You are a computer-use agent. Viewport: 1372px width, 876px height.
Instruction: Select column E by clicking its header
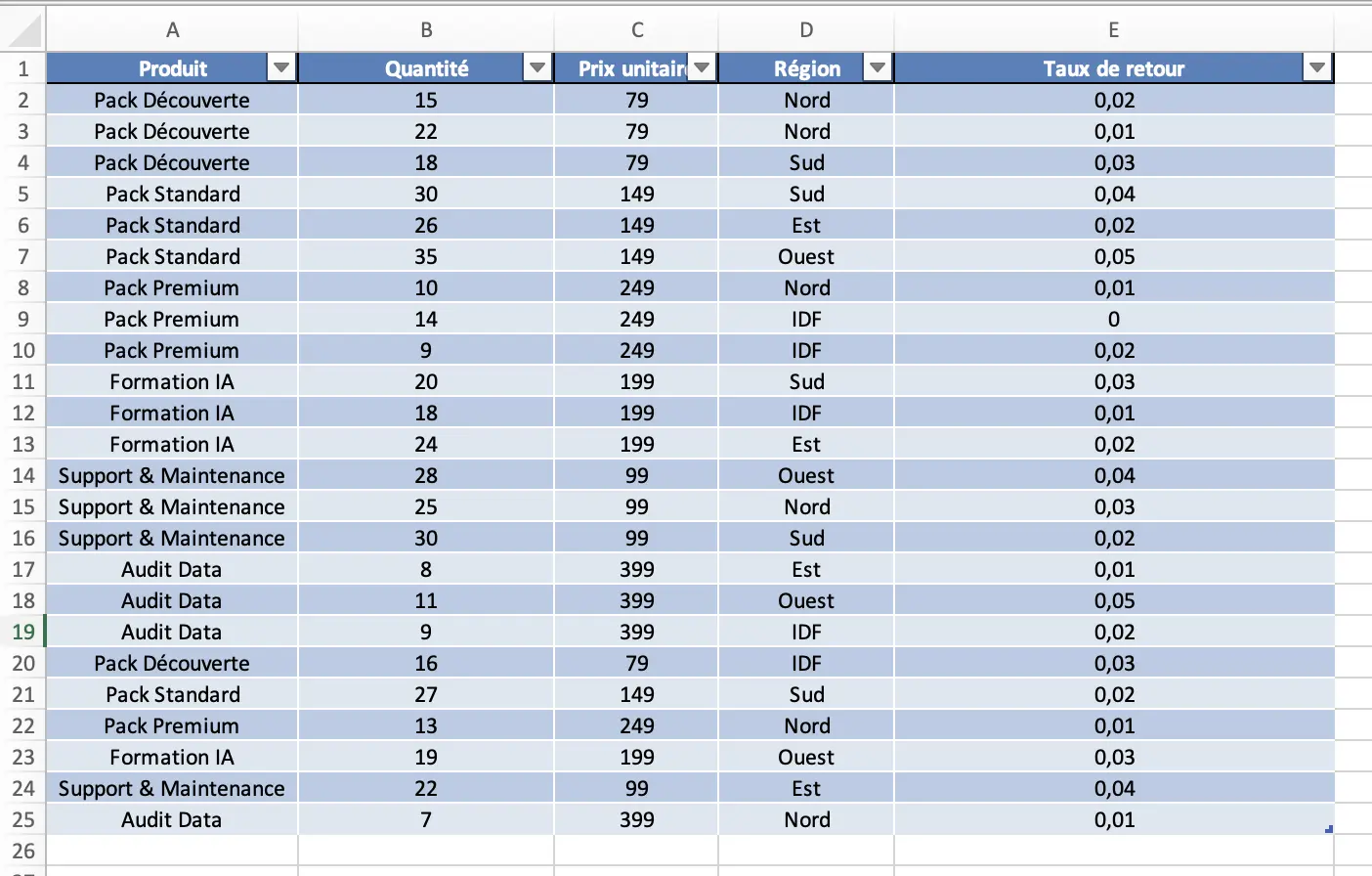point(1113,31)
